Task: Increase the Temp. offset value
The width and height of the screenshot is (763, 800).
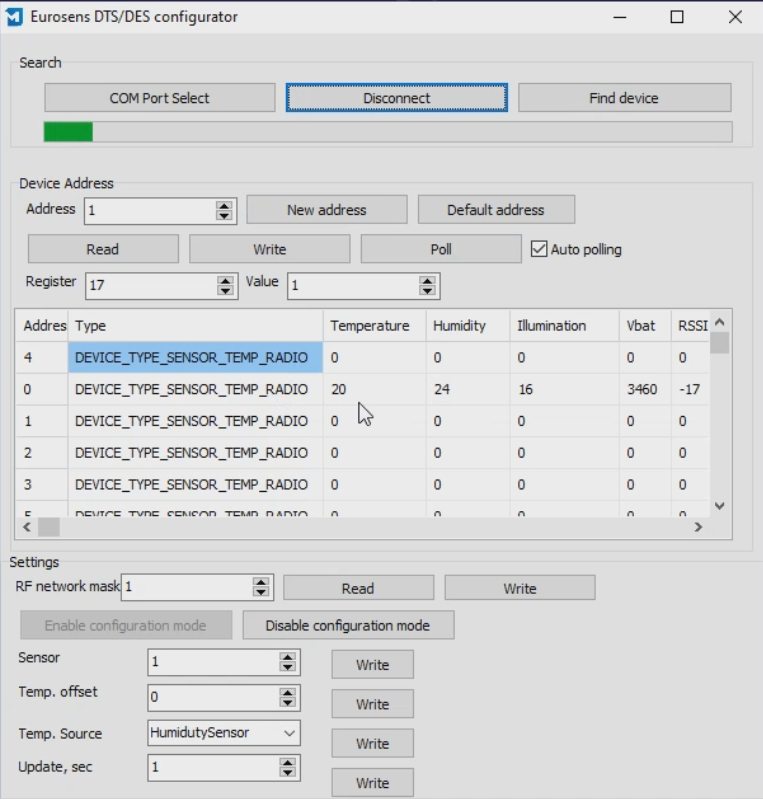Action: 287,692
